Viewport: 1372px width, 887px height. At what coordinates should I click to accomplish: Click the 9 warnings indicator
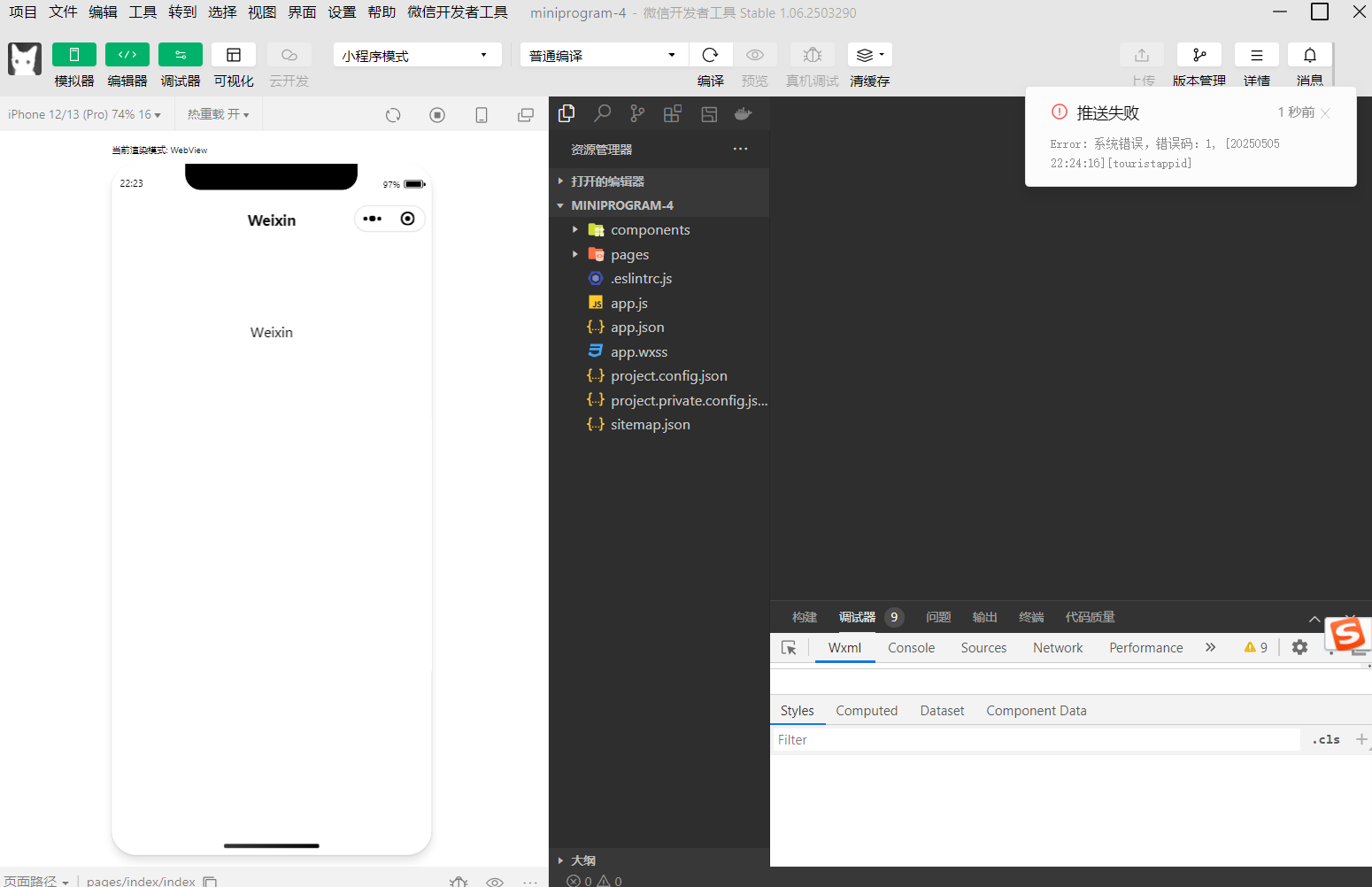click(x=1255, y=647)
